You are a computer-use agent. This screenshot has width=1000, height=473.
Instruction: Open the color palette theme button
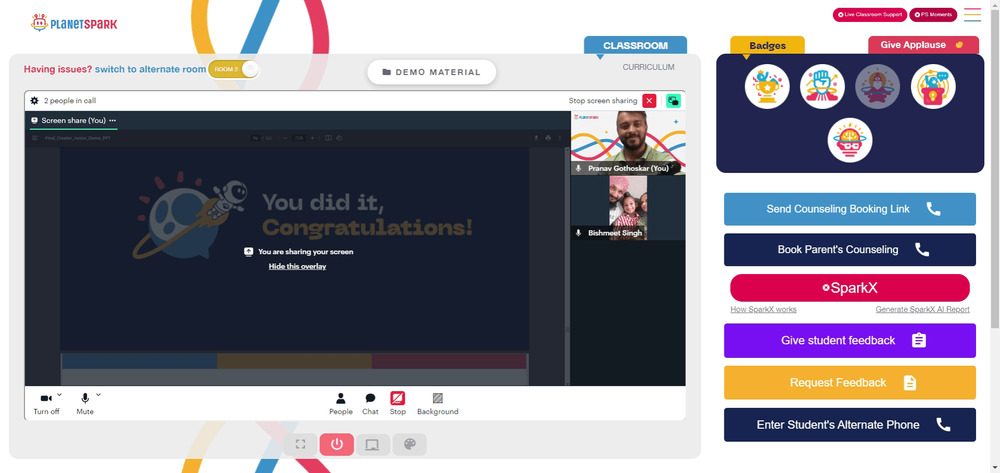(x=409, y=444)
